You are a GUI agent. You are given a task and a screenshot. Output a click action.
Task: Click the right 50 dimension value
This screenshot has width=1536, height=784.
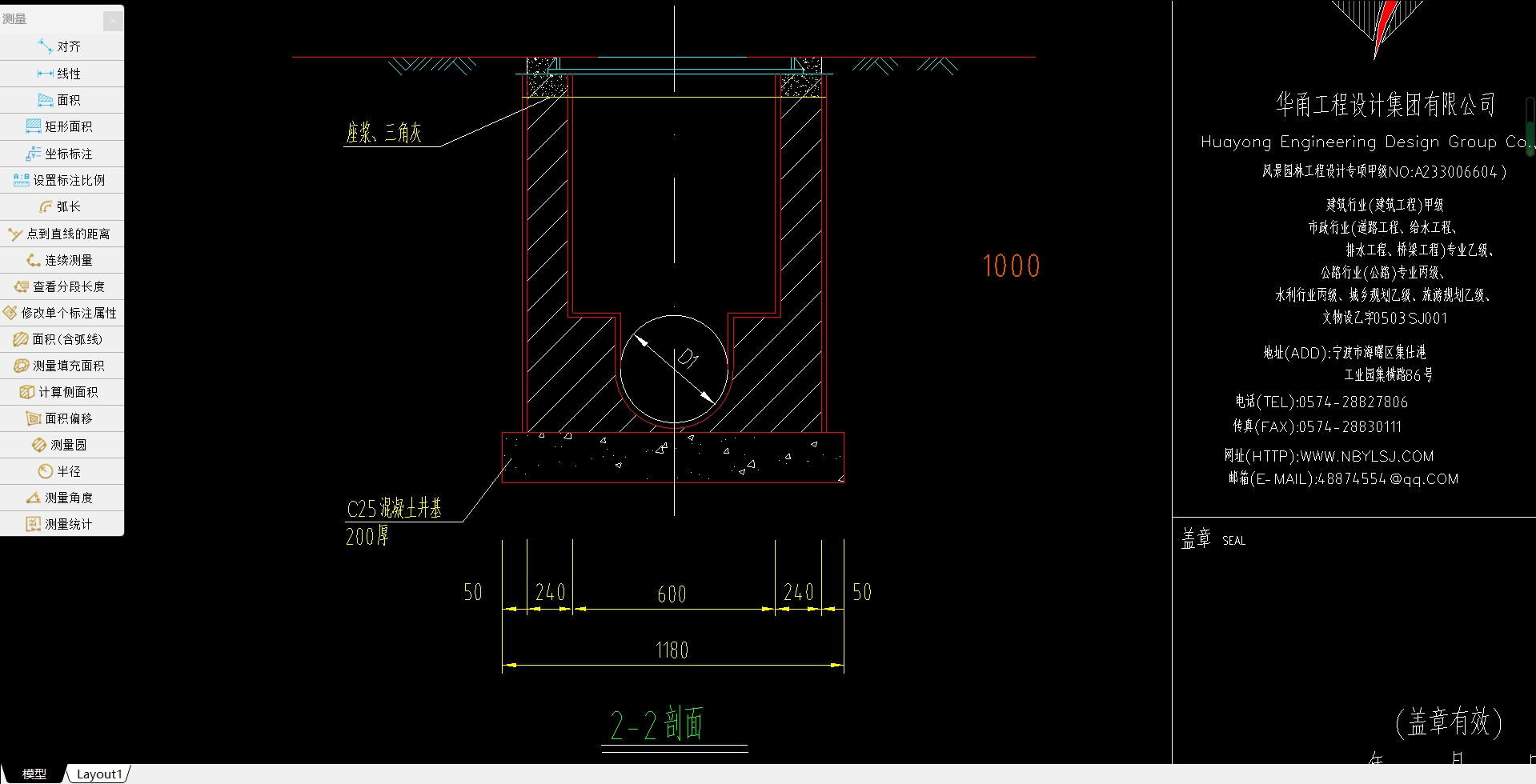(862, 592)
